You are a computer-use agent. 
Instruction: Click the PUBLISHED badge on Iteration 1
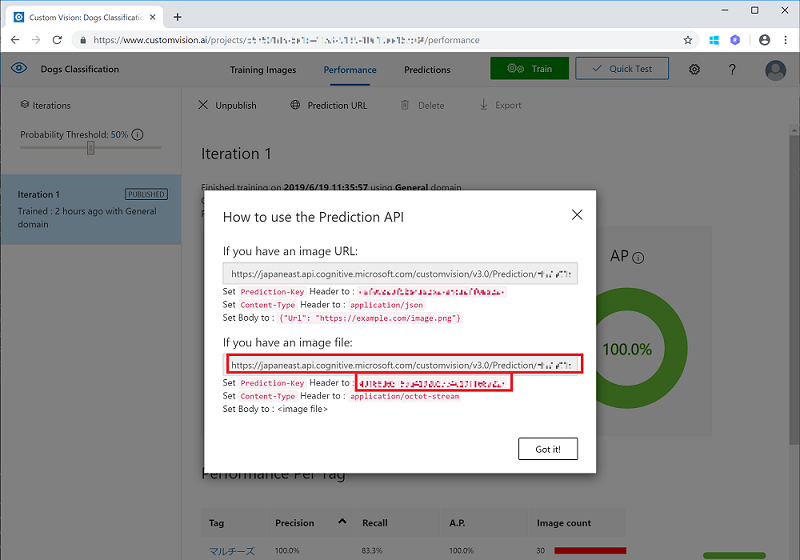point(146,194)
